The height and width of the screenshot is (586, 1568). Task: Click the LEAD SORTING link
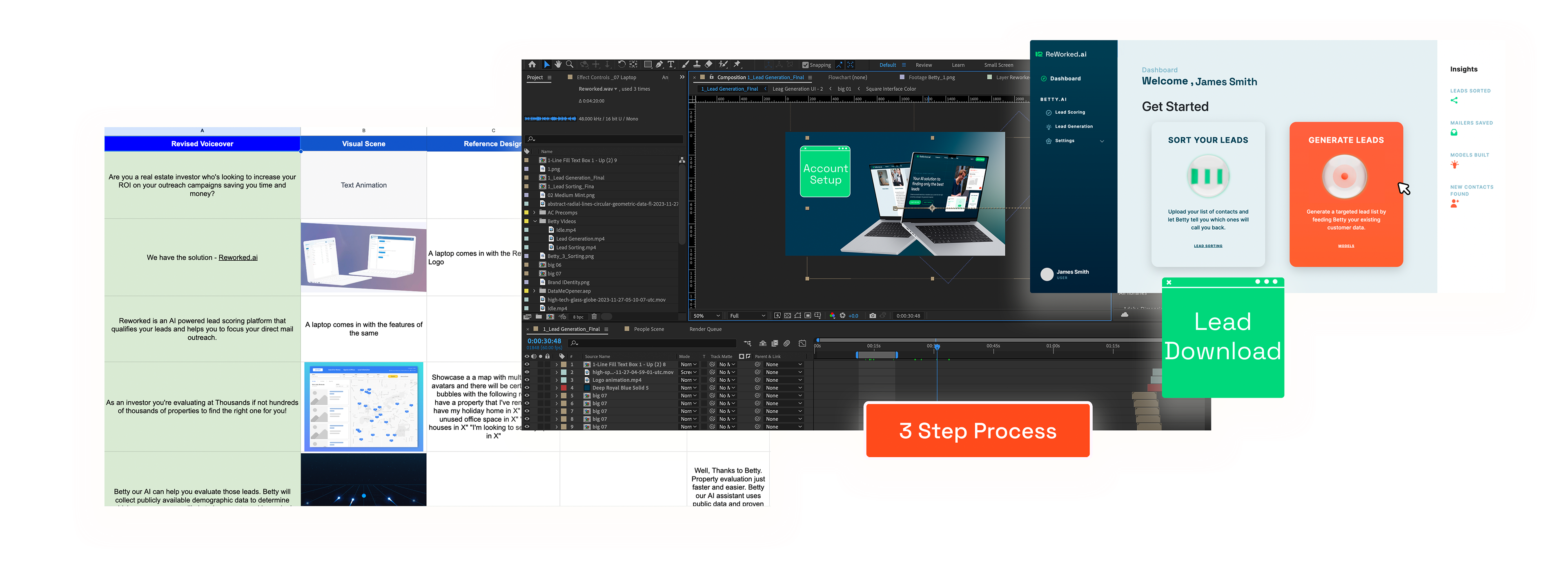click(x=1208, y=246)
